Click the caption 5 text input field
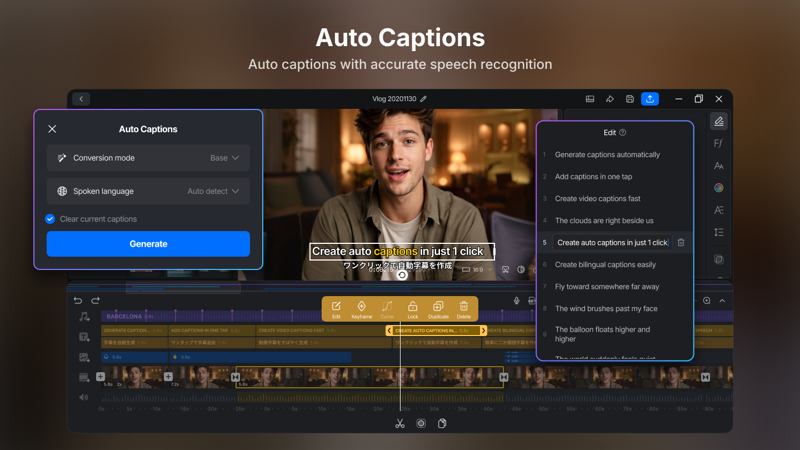The image size is (800, 450). click(612, 243)
